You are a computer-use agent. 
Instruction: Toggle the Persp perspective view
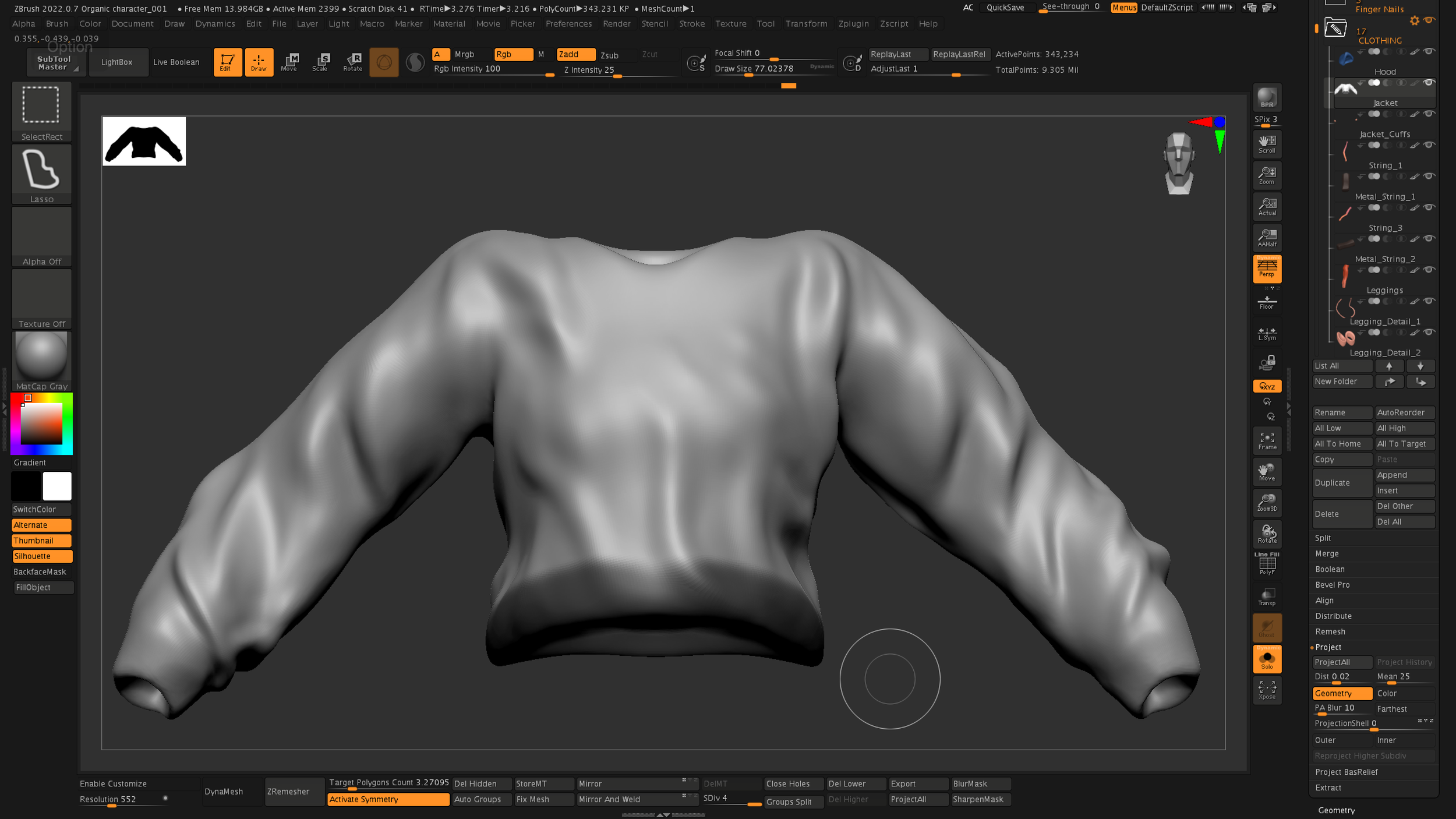(x=1267, y=269)
